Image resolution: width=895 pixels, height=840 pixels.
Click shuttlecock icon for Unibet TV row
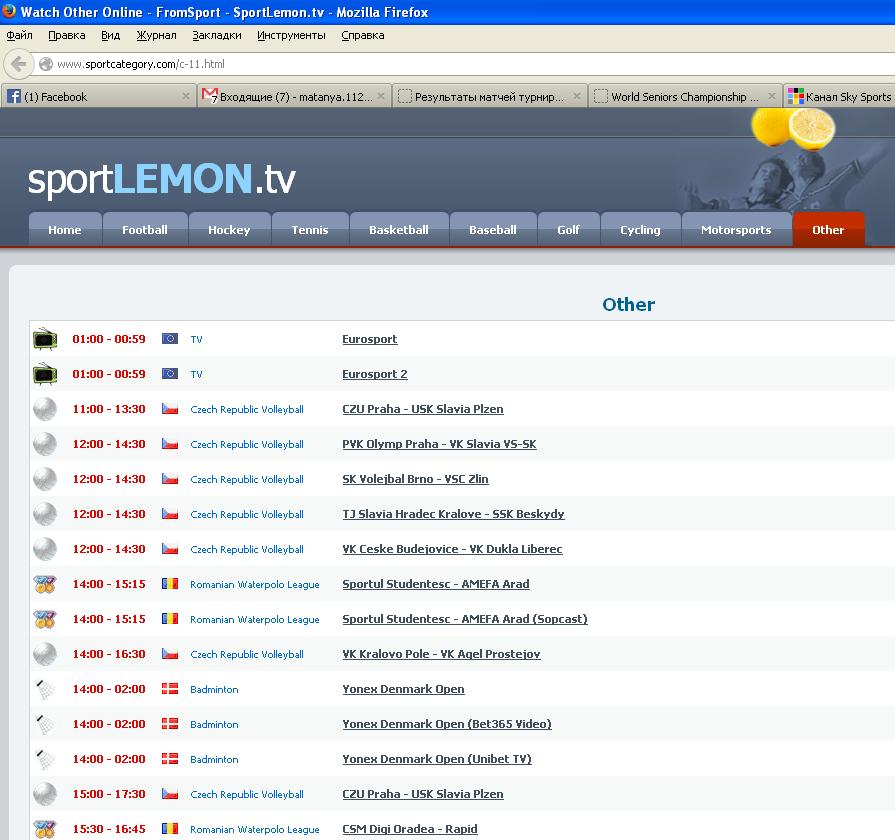45,759
